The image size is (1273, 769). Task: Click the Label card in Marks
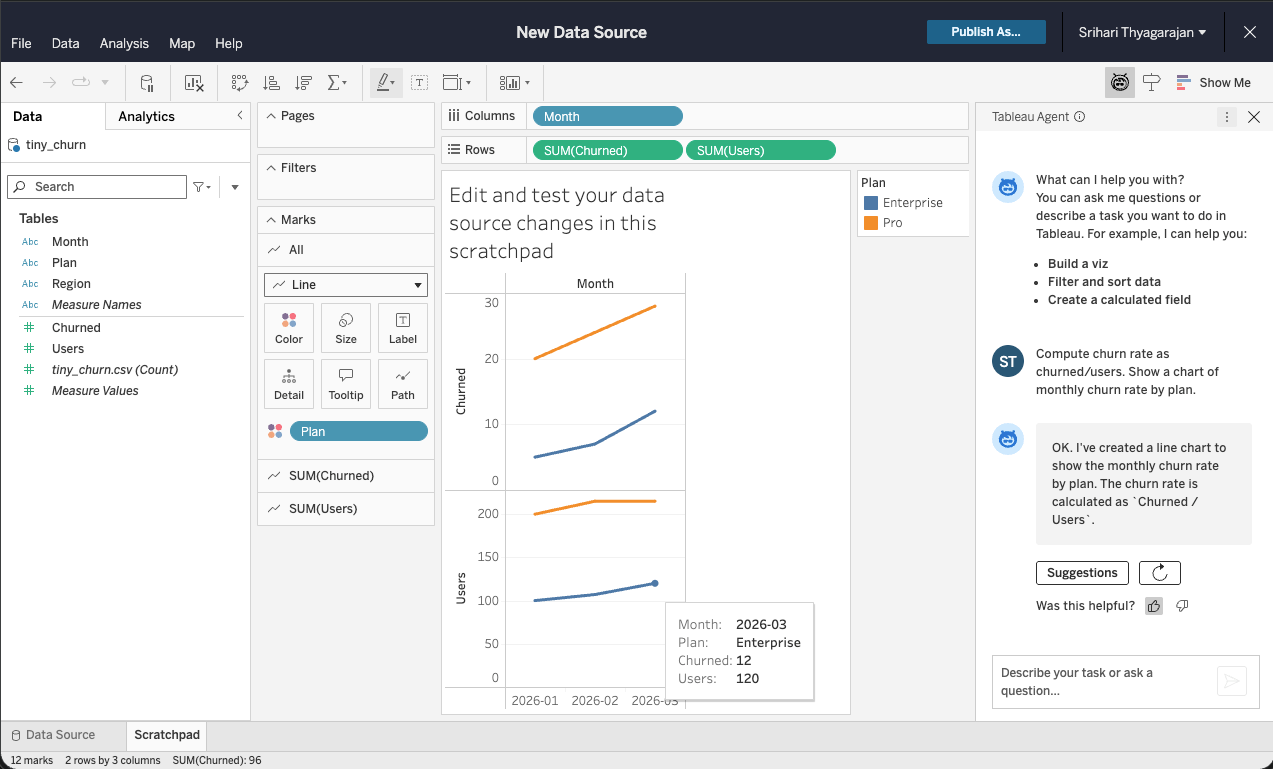403,328
